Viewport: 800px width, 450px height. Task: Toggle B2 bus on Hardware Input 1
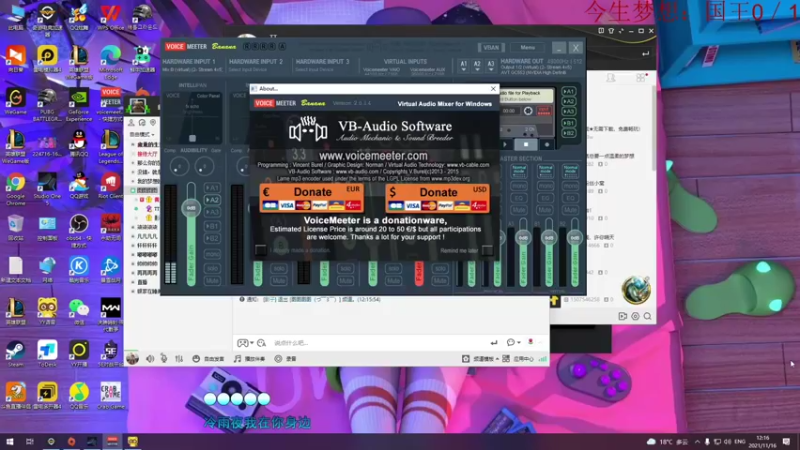point(212,238)
